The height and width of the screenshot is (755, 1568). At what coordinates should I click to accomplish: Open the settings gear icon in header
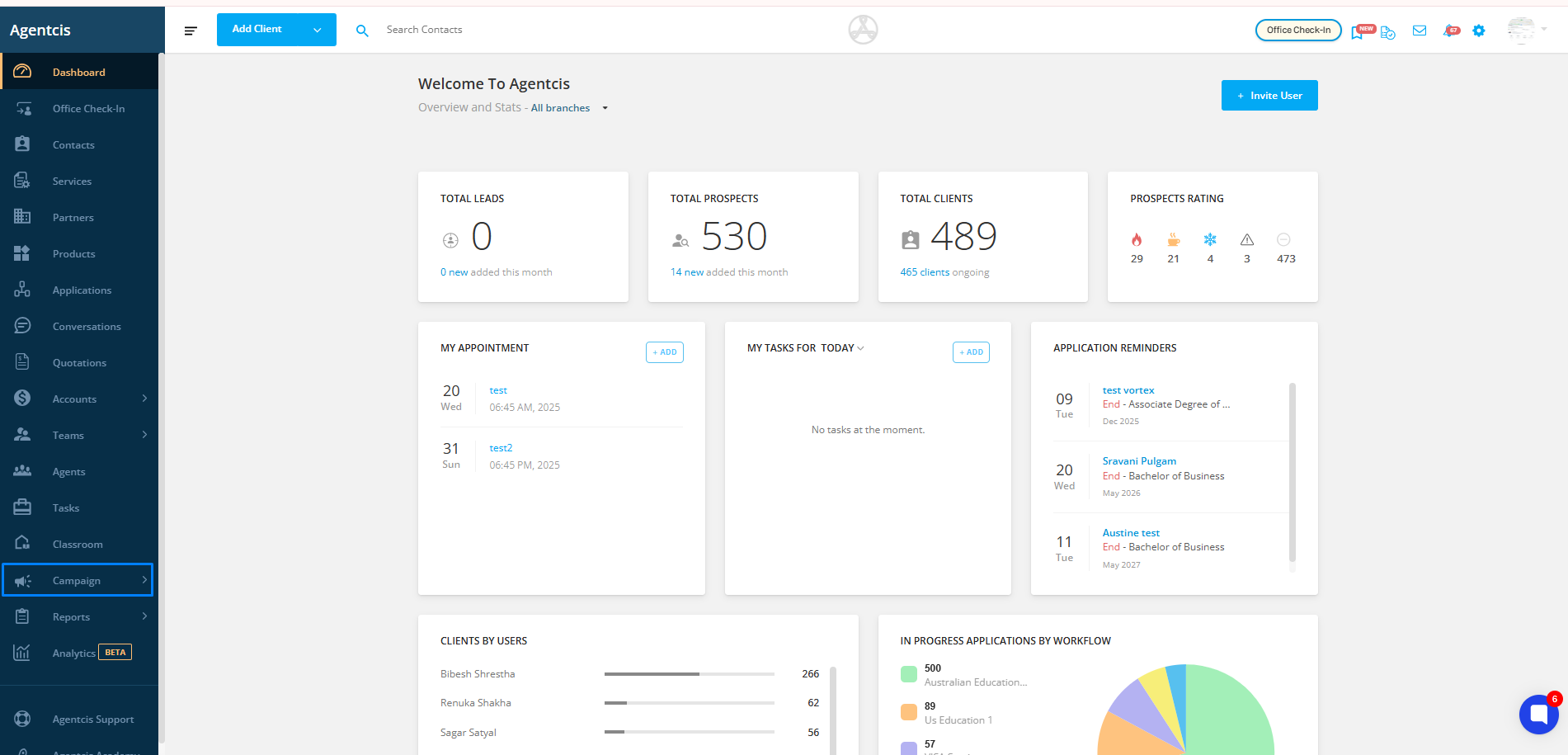(1479, 31)
